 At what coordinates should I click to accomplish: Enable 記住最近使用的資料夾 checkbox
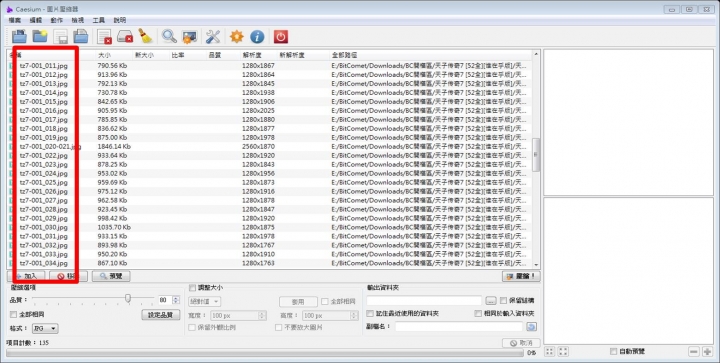370,313
